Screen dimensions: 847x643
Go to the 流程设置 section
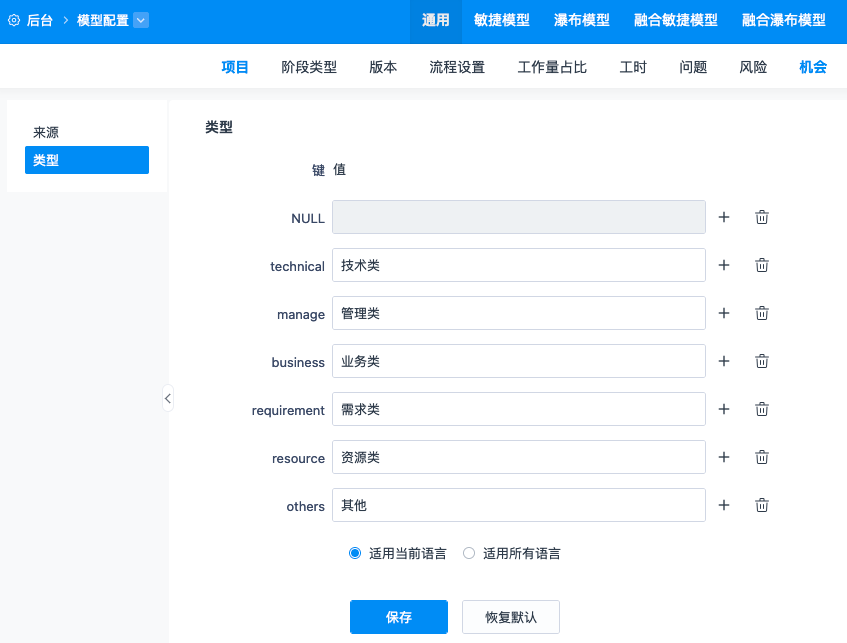457,67
